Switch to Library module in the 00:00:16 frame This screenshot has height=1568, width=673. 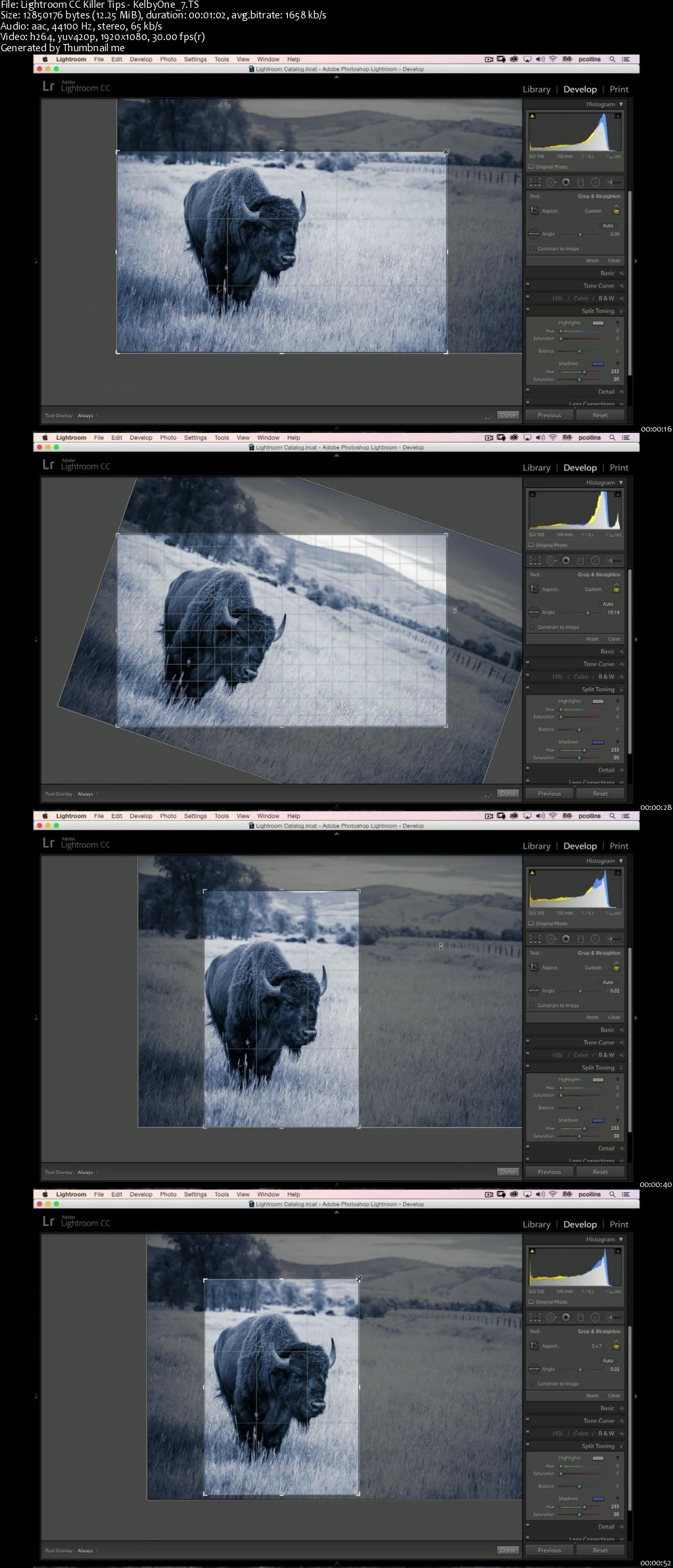pyautogui.click(x=536, y=89)
